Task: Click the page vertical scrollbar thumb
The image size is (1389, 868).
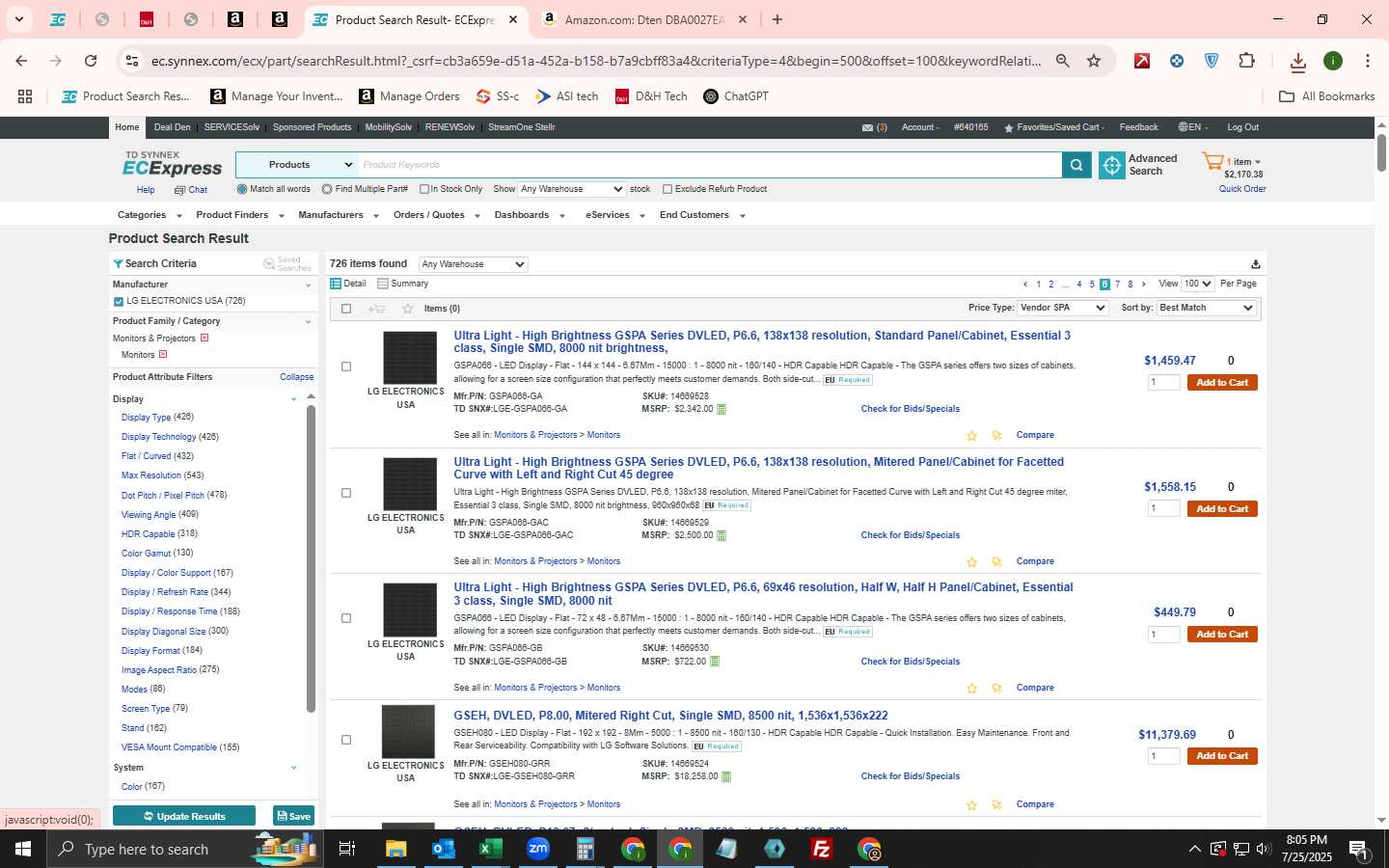Action: 1381,152
